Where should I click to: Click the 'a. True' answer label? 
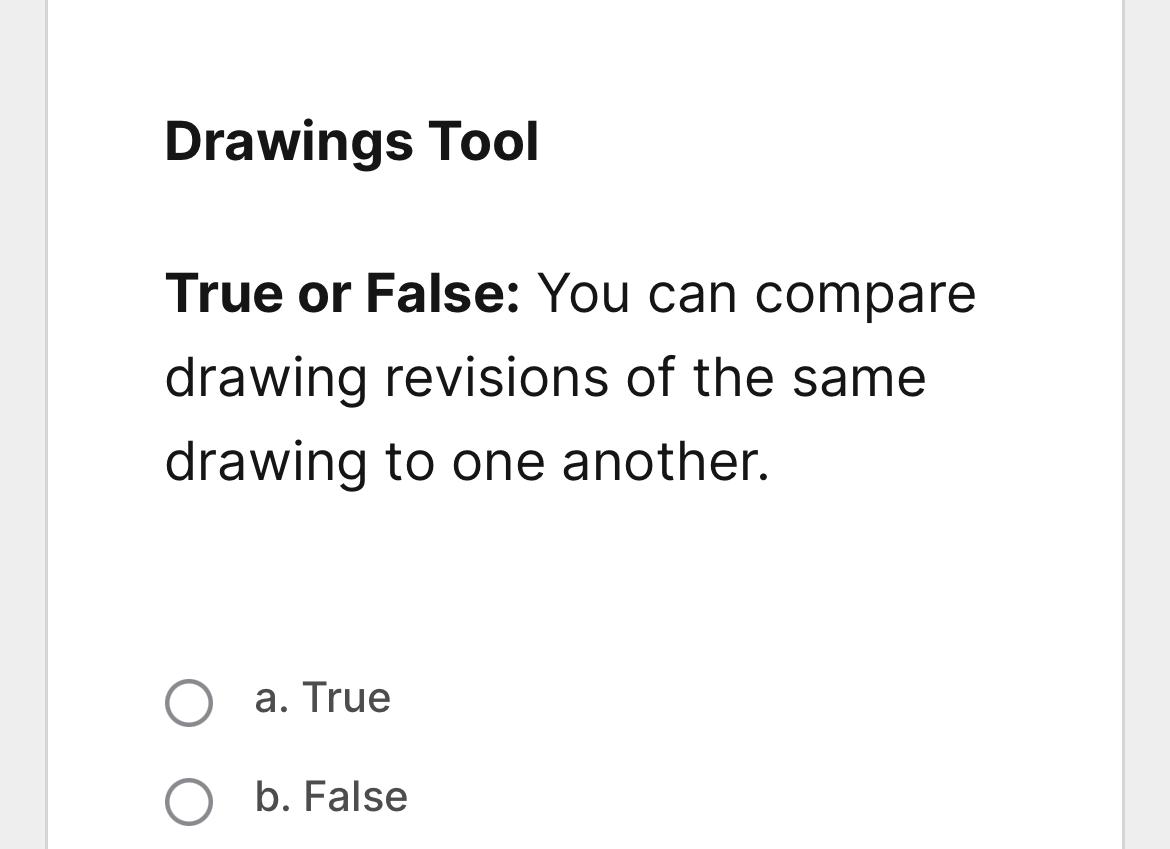point(322,699)
